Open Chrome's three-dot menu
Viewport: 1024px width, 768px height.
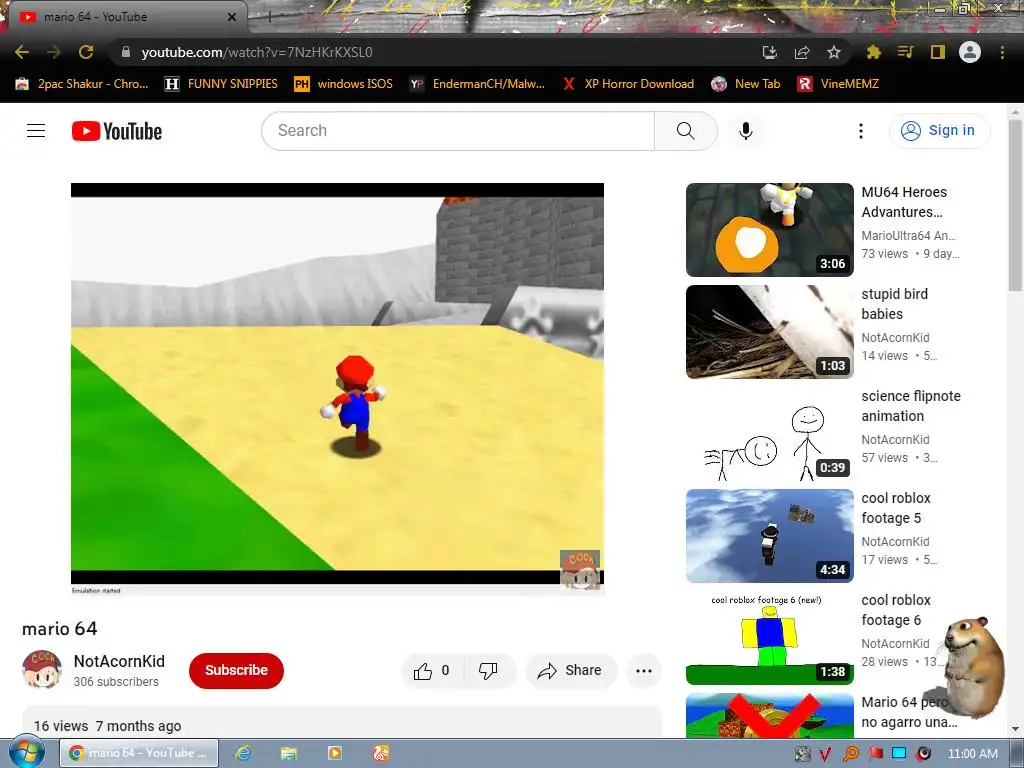pyautogui.click(x=1002, y=52)
